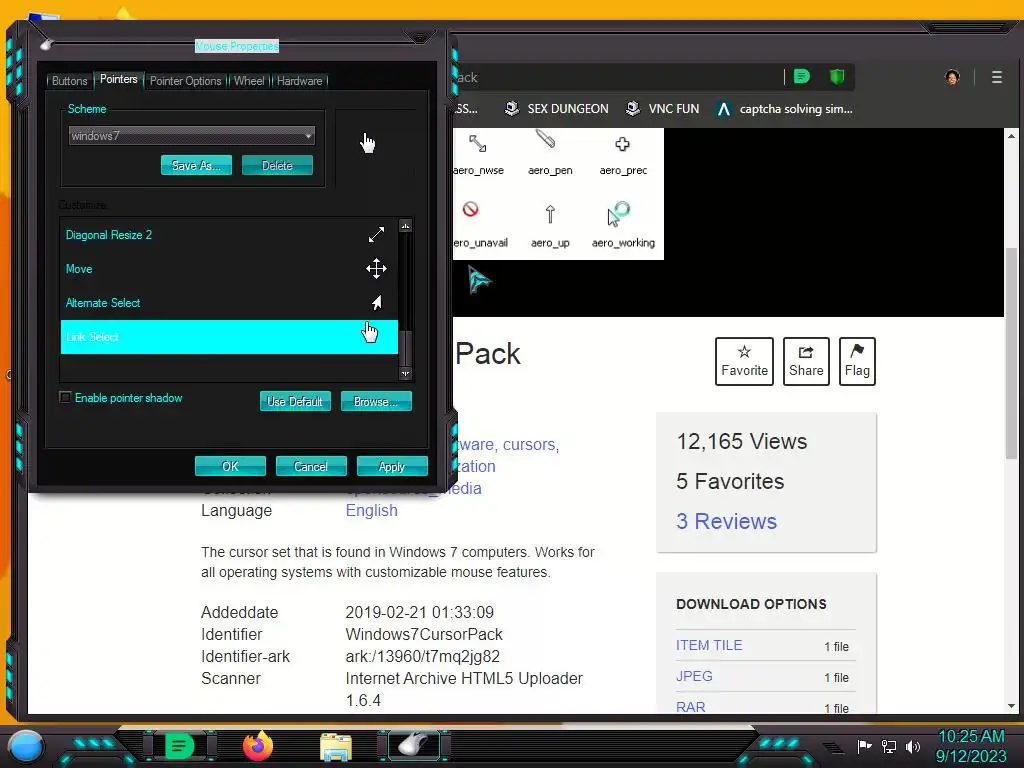Open the Wheel tab

tap(249, 81)
